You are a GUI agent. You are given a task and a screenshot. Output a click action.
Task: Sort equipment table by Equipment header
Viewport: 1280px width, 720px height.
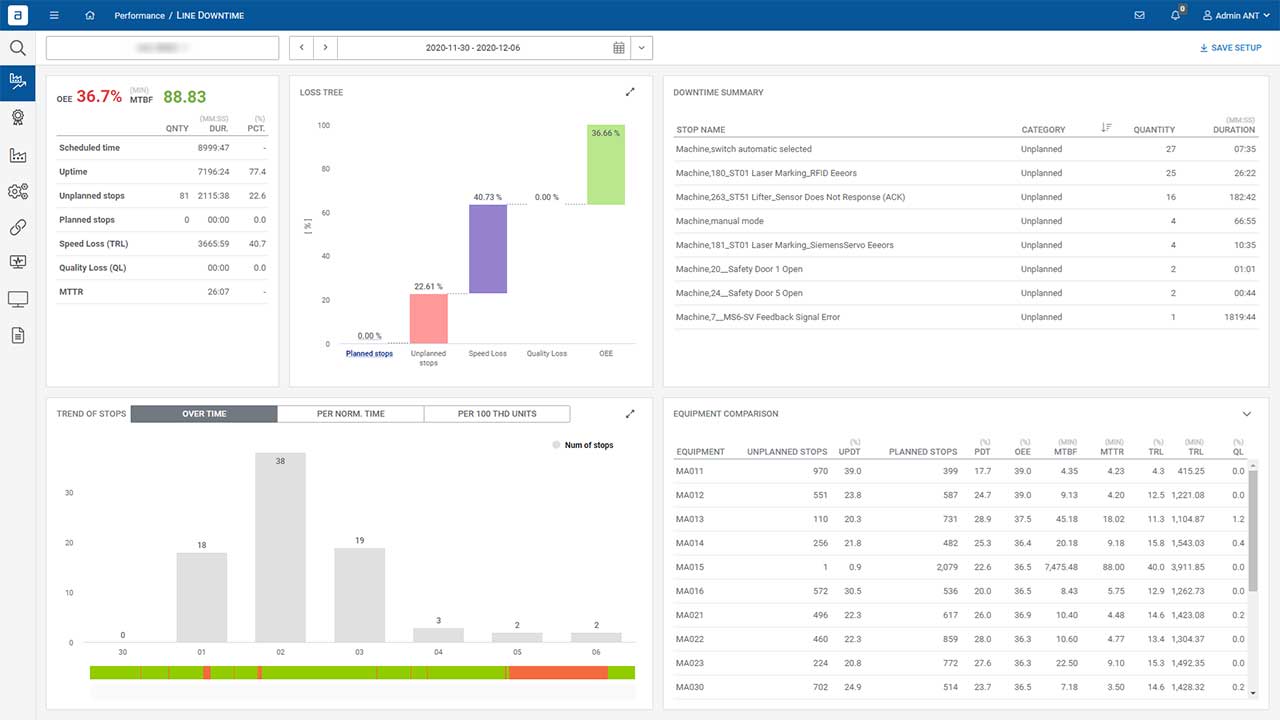coord(700,452)
